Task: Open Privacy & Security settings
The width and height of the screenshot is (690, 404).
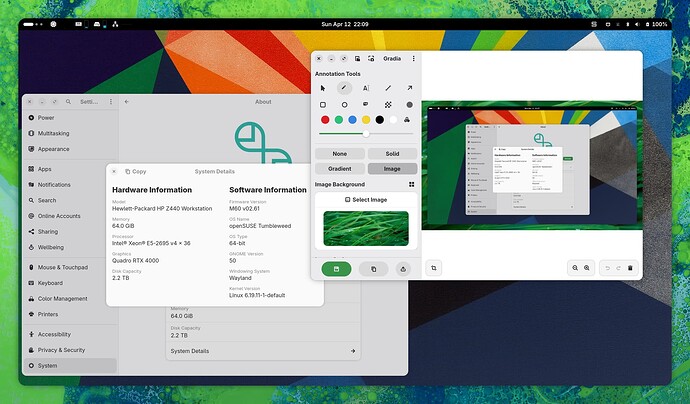Action: (x=61, y=350)
